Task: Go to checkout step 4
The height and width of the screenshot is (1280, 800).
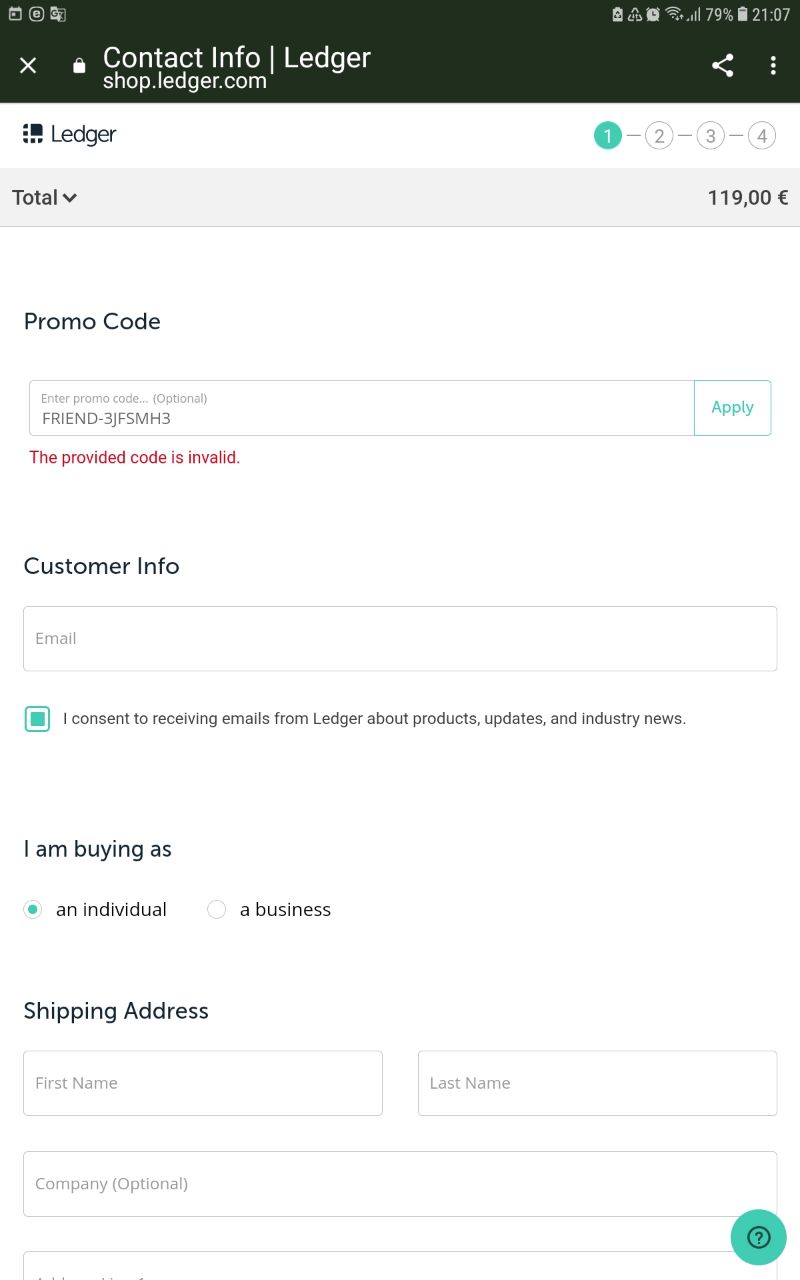Action: (762, 136)
